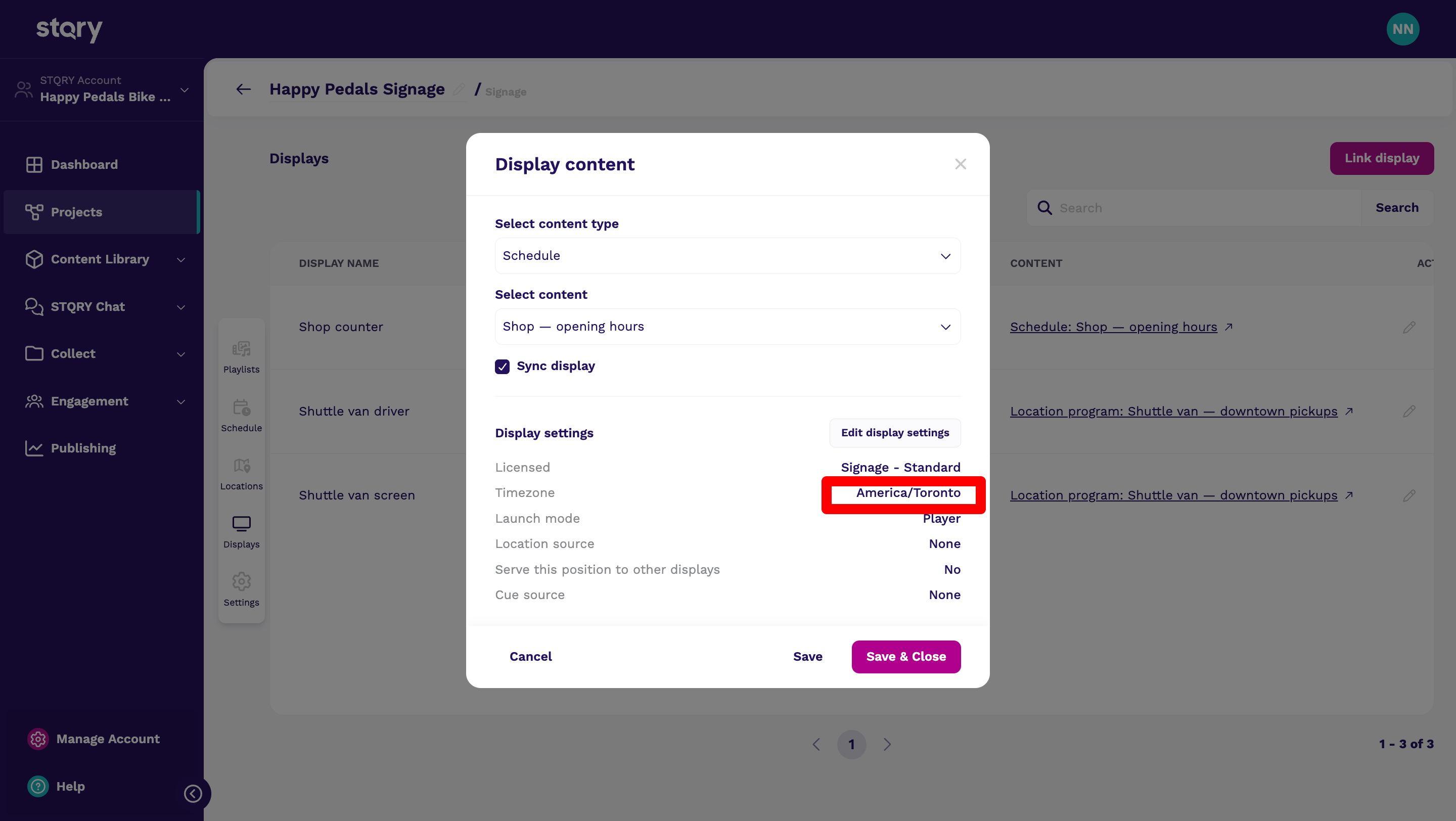
Task: Open Settings in the signage toolbar
Action: (241, 590)
